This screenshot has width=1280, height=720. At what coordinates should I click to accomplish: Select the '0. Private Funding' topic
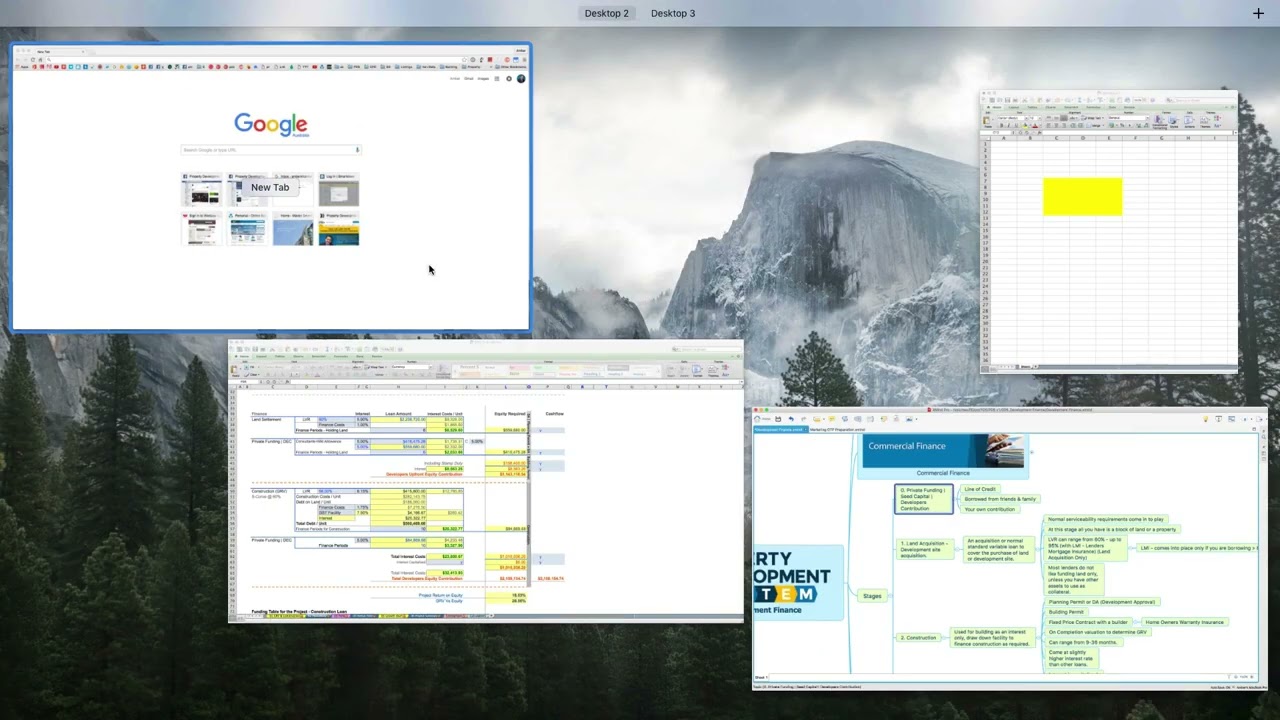pyautogui.click(x=923, y=499)
